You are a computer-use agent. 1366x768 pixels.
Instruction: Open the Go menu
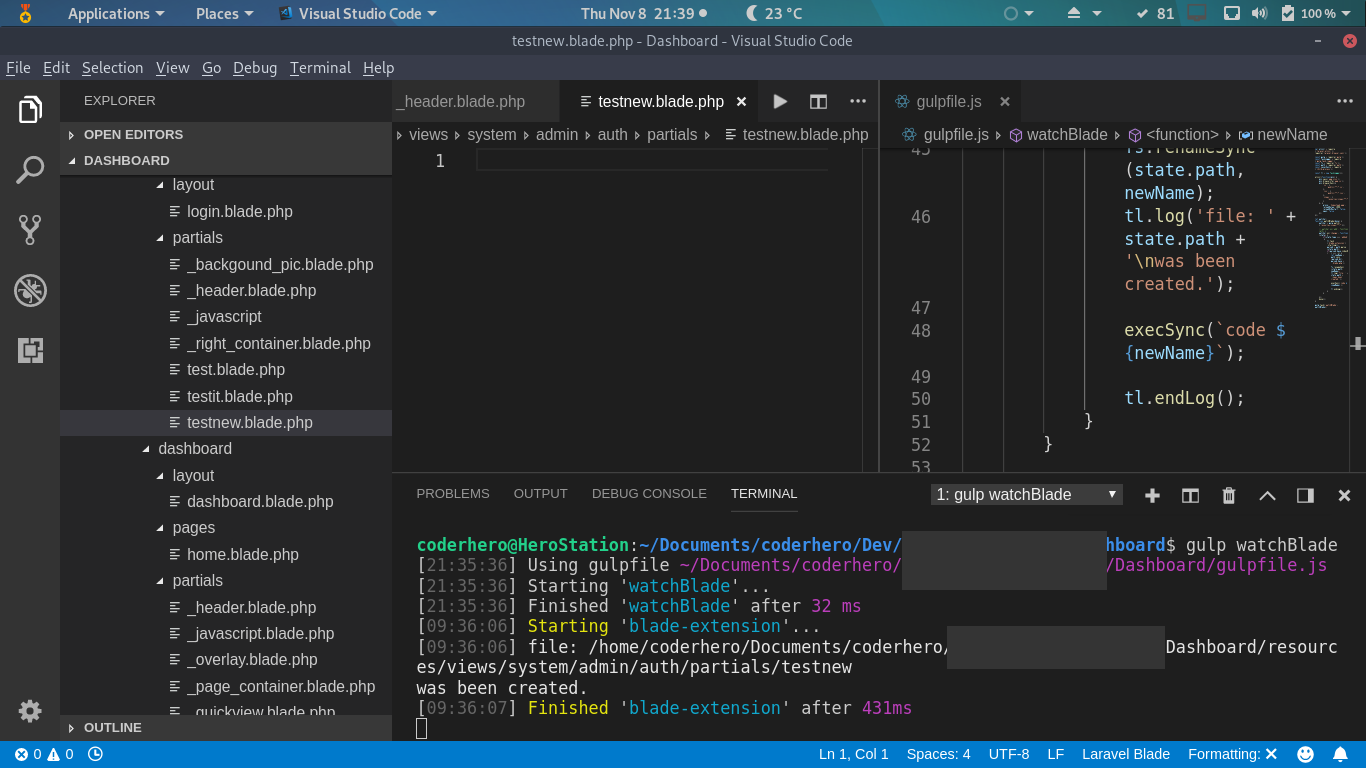pyautogui.click(x=211, y=67)
